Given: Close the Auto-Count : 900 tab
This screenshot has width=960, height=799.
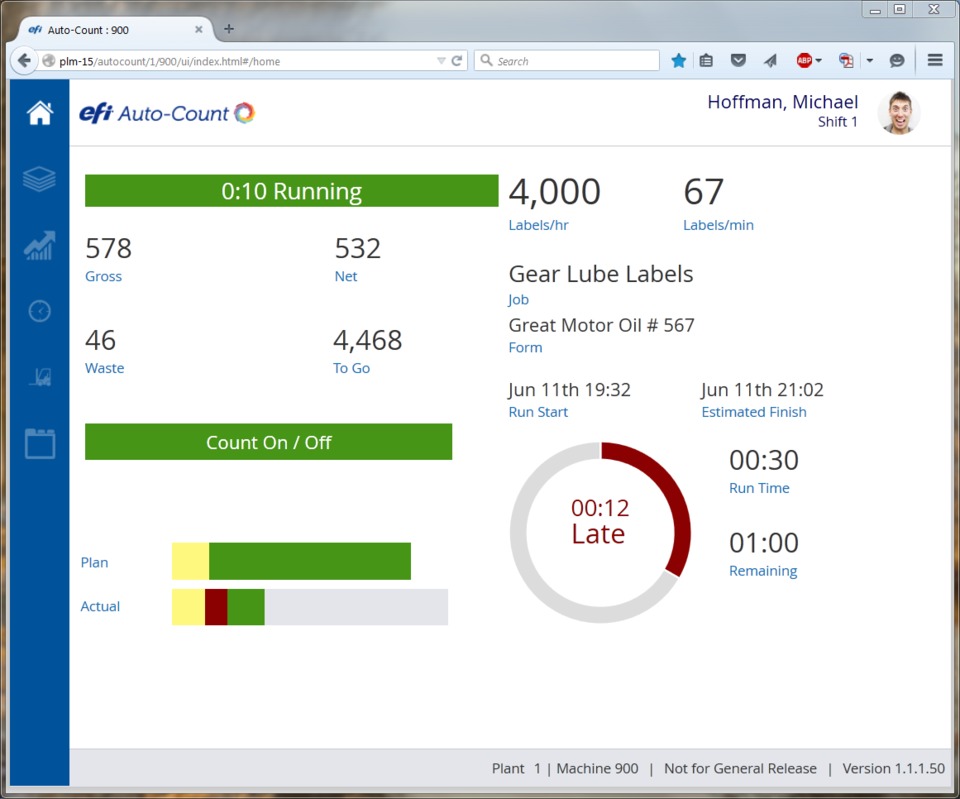Looking at the screenshot, I should click(x=199, y=29).
